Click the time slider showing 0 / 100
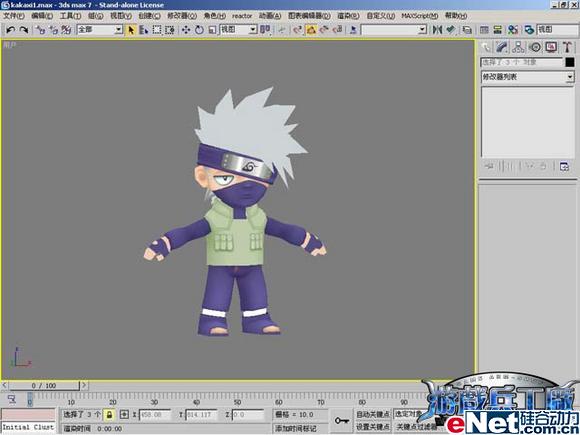Screen dimensions: 580x435 [44, 386]
